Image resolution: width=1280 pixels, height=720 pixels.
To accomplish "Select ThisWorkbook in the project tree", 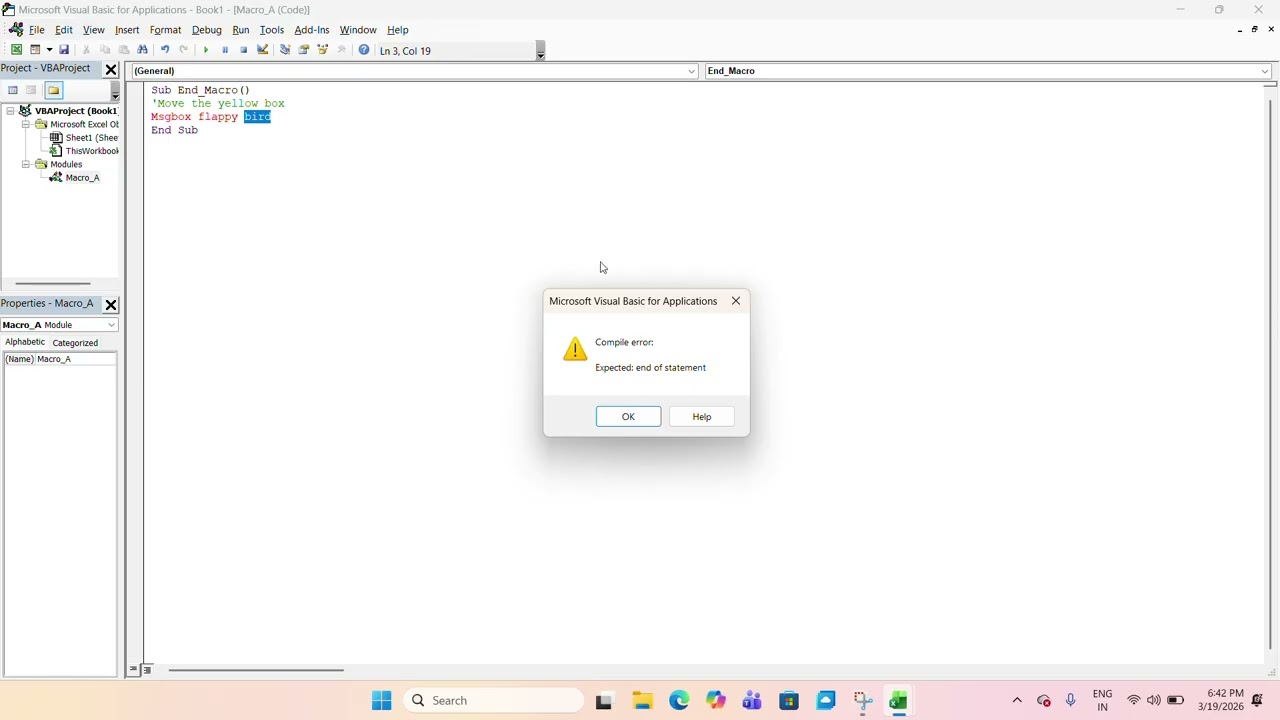I will (85, 151).
